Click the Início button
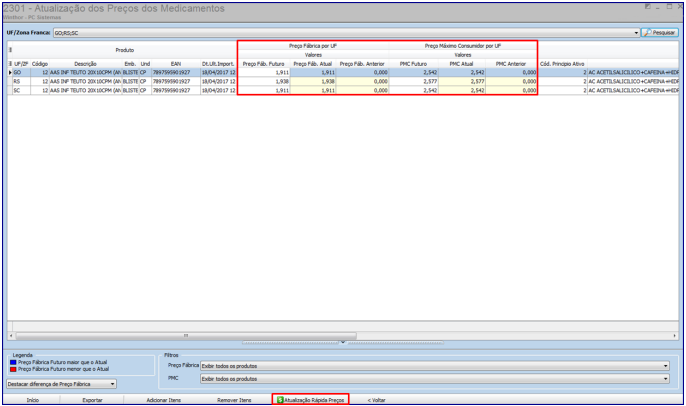 (x=33, y=400)
